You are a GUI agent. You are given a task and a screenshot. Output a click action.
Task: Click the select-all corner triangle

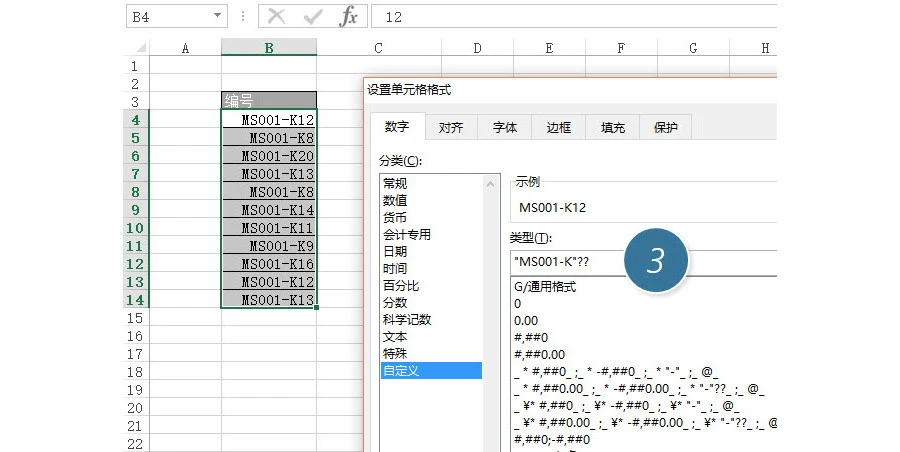point(139,48)
